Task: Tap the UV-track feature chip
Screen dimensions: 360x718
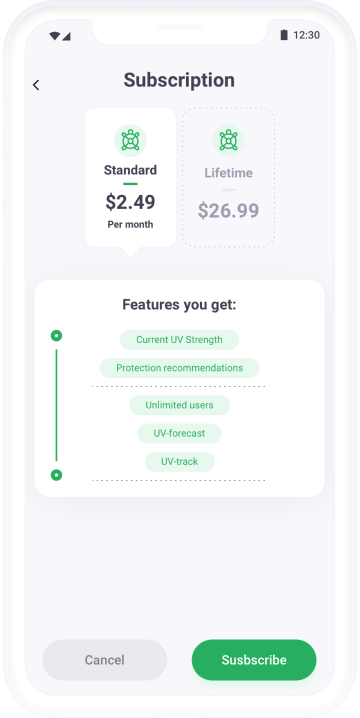Action: [180, 462]
